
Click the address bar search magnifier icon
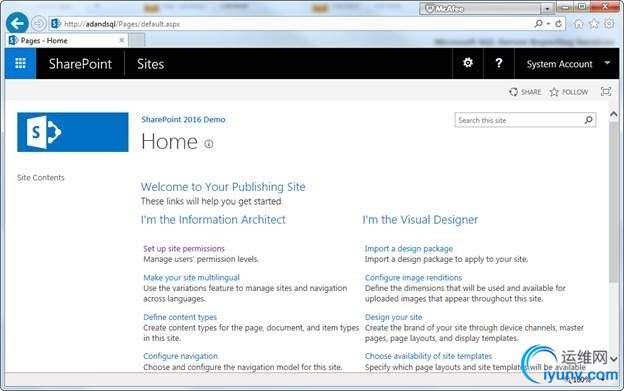(x=538, y=24)
